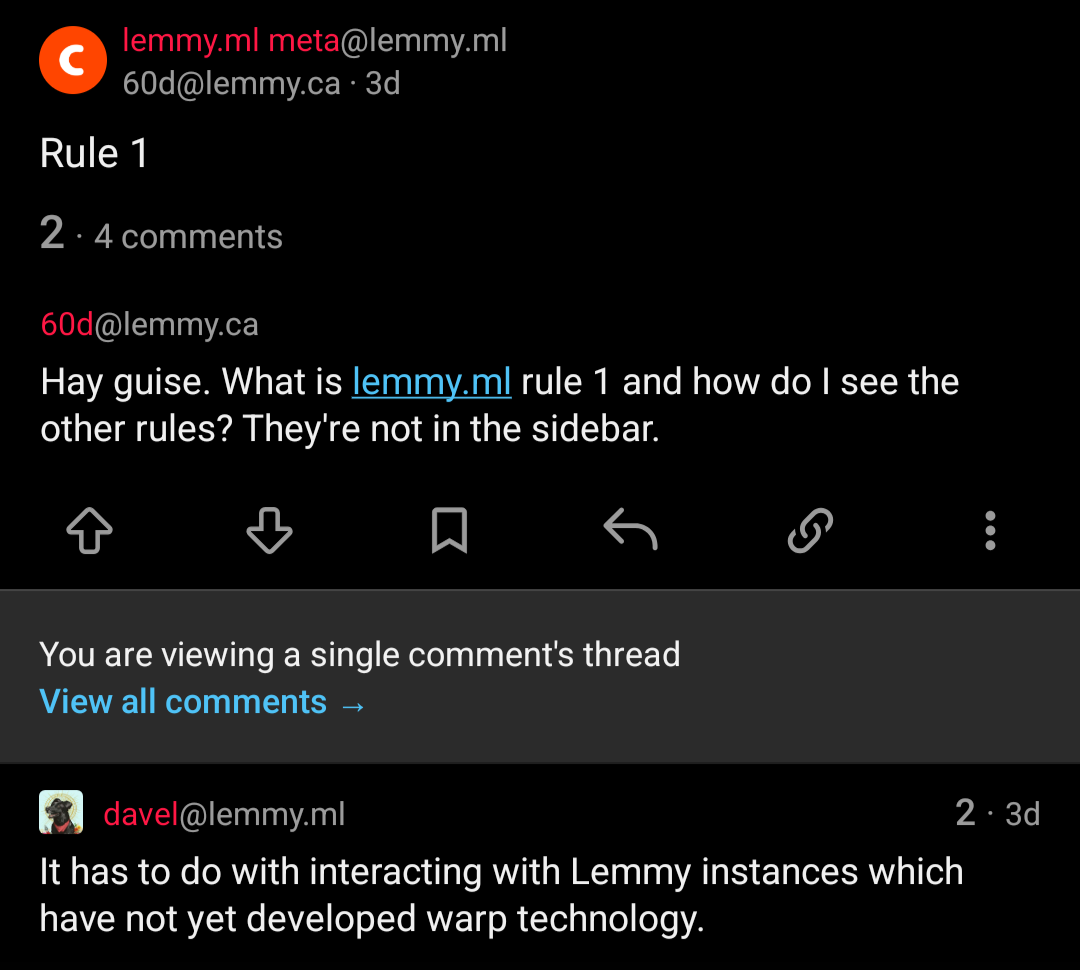Open davel's dog avatar thumbnail
This screenshot has width=1080, height=970.
[x=61, y=812]
